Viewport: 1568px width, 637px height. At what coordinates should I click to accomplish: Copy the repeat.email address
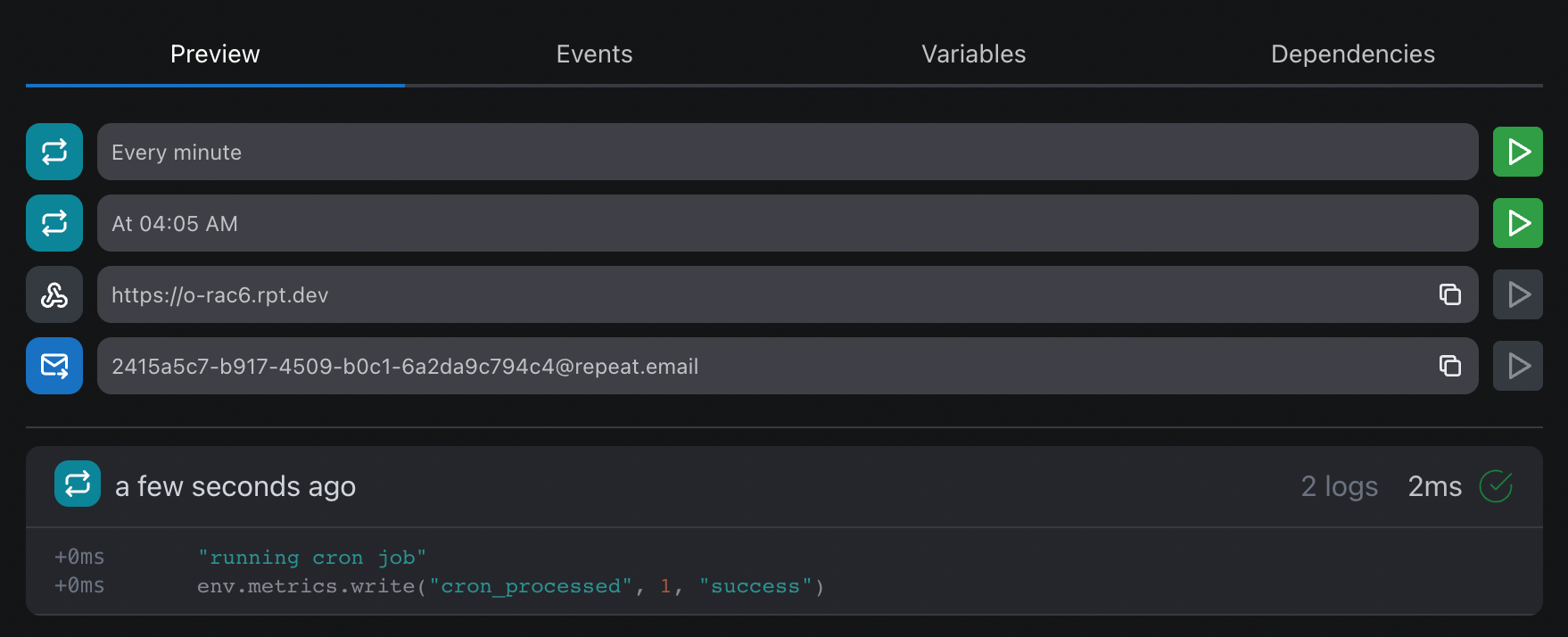tap(1450, 366)
